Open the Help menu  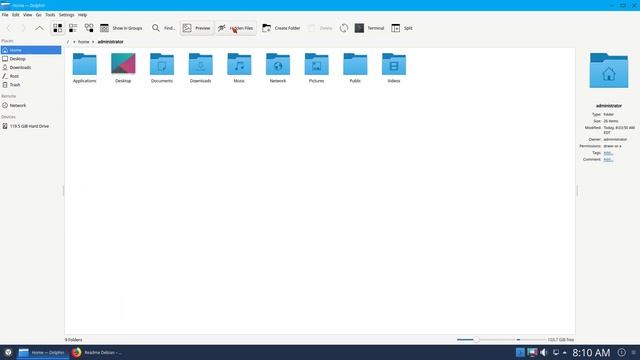pos(82,15)
